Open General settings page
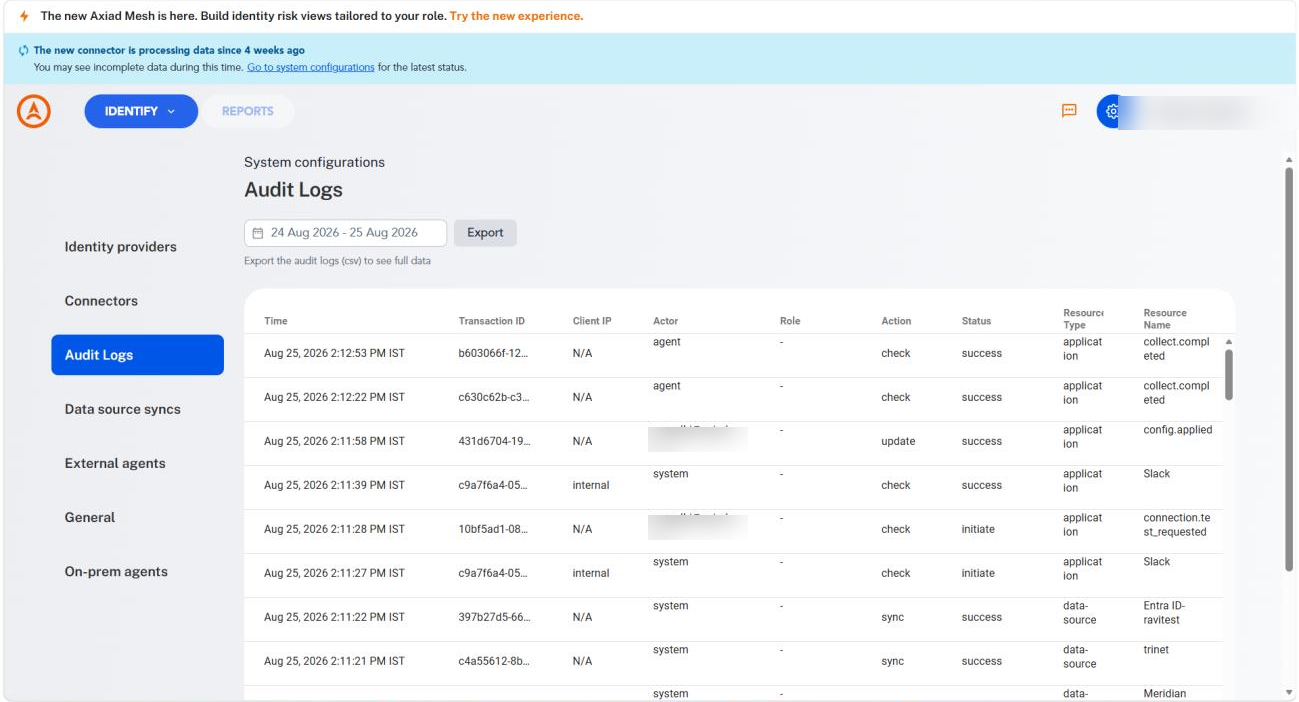 (x=90, y=517)
